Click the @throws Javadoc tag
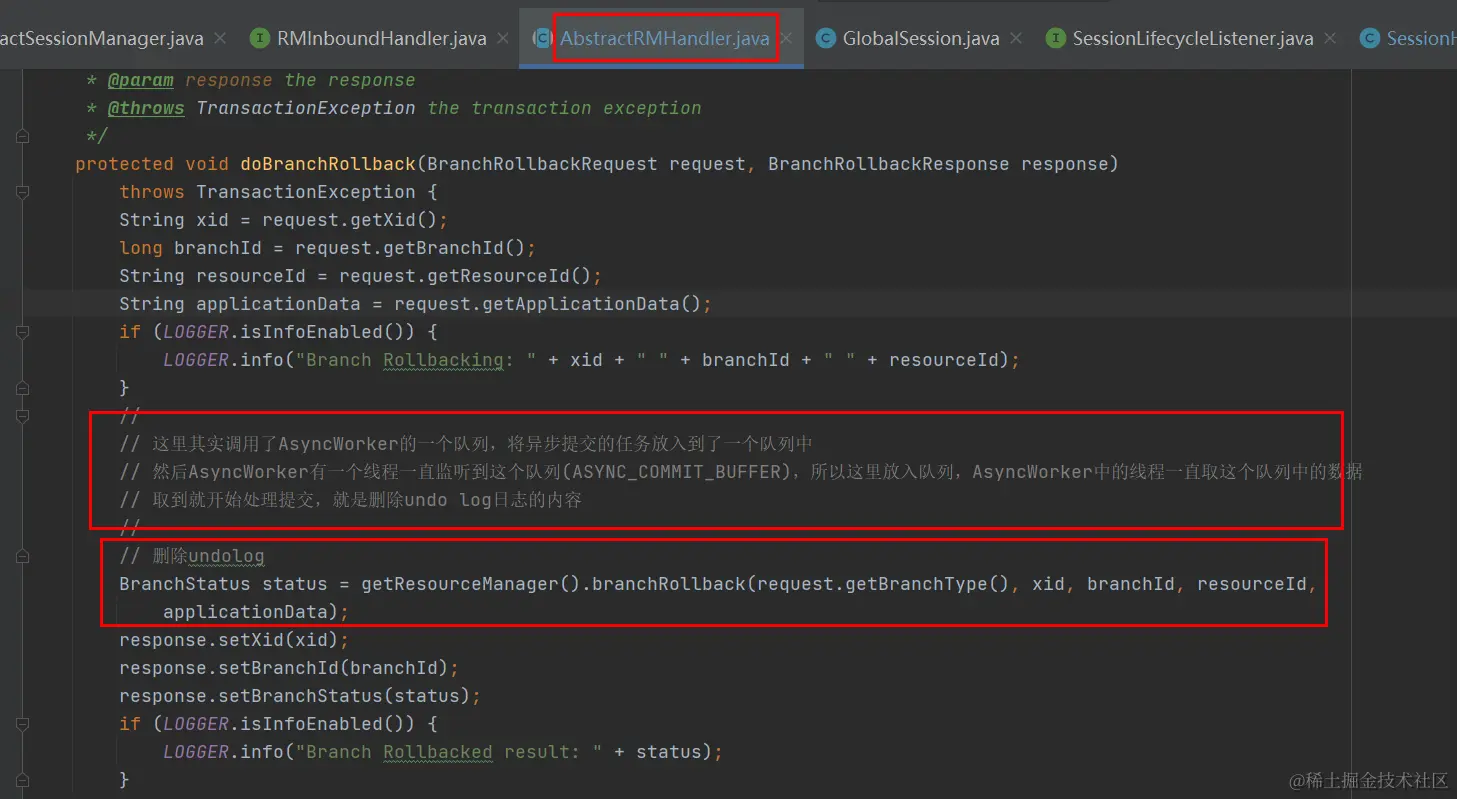Viewport: 1457px width, 799px height. coord(146,108)
